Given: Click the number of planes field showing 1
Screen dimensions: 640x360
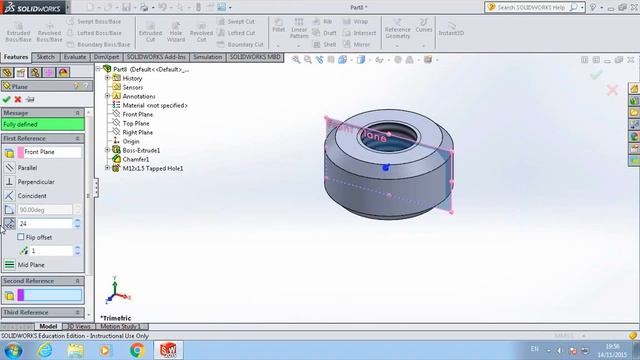Looking at the screenshot, I should click(51, 251).
